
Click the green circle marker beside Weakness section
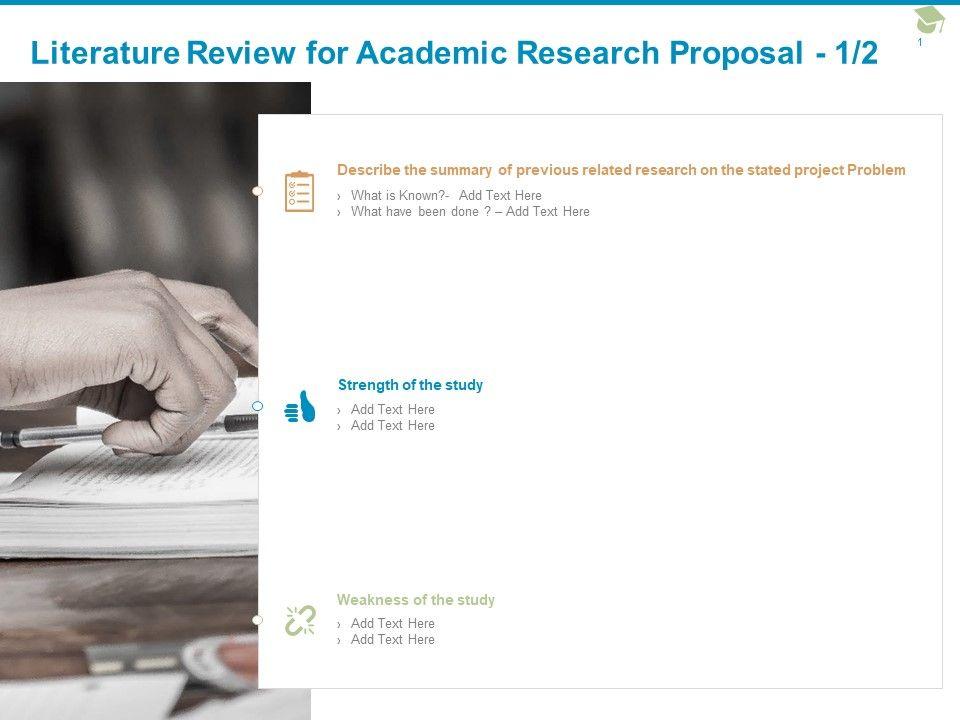click(257, 621)
